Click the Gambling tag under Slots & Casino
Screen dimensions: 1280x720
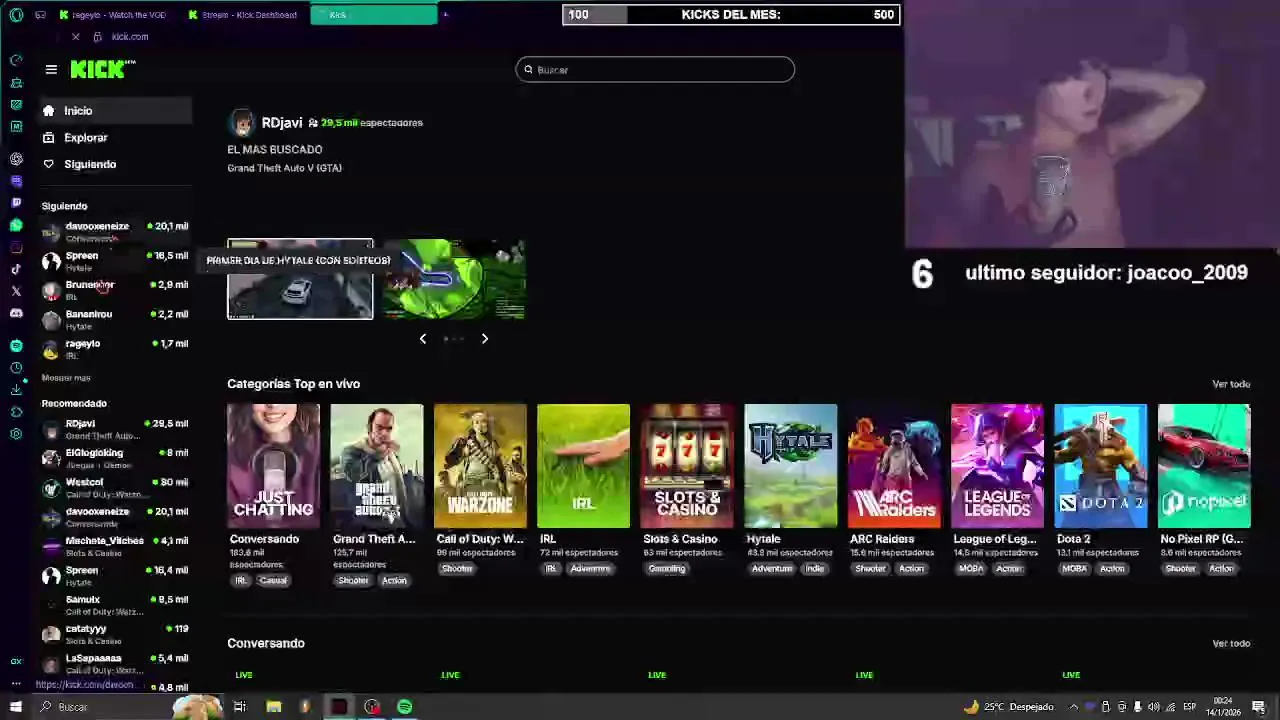[x=667, y=568]
